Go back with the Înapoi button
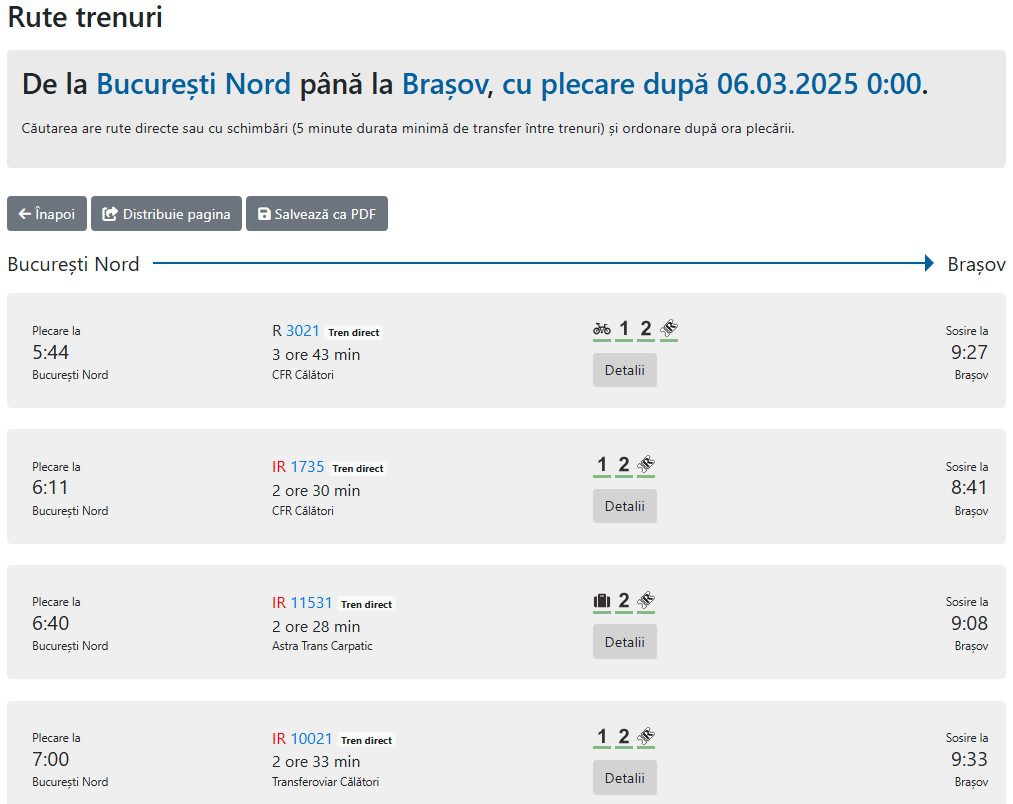The height and width of the screenshot is (804, 1013). (47, 213)
